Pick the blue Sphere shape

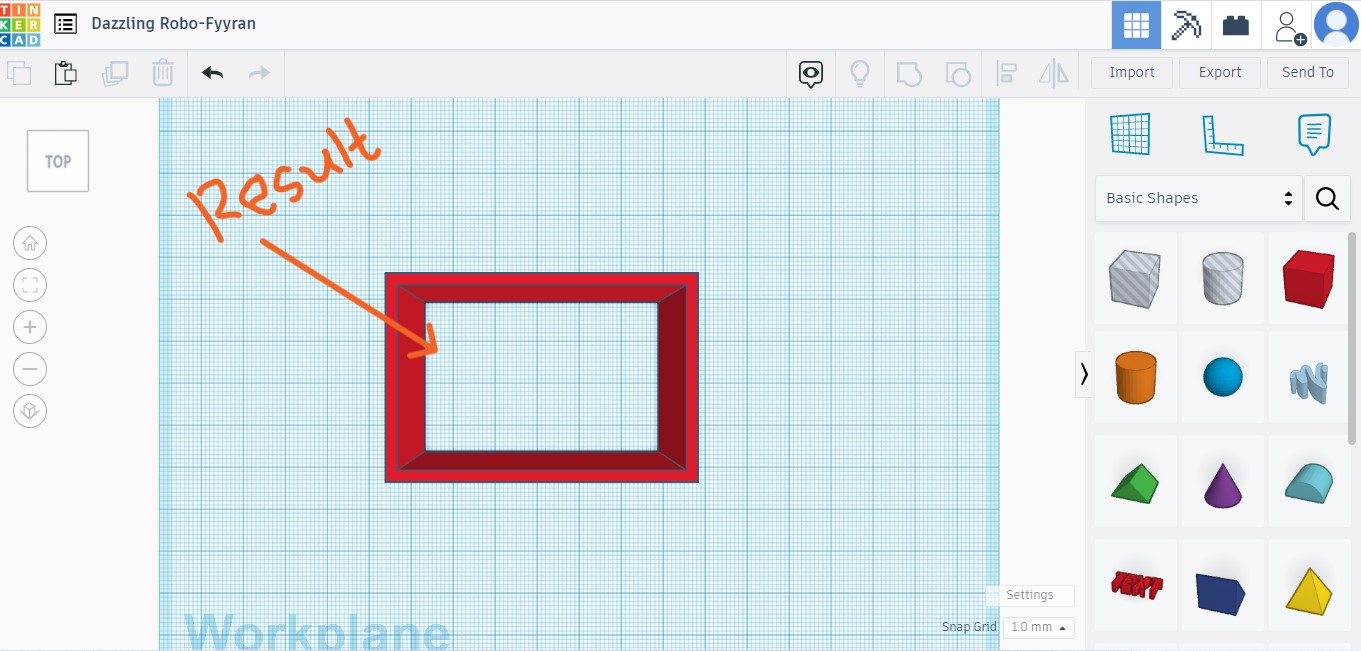[x=1222, y=378]
